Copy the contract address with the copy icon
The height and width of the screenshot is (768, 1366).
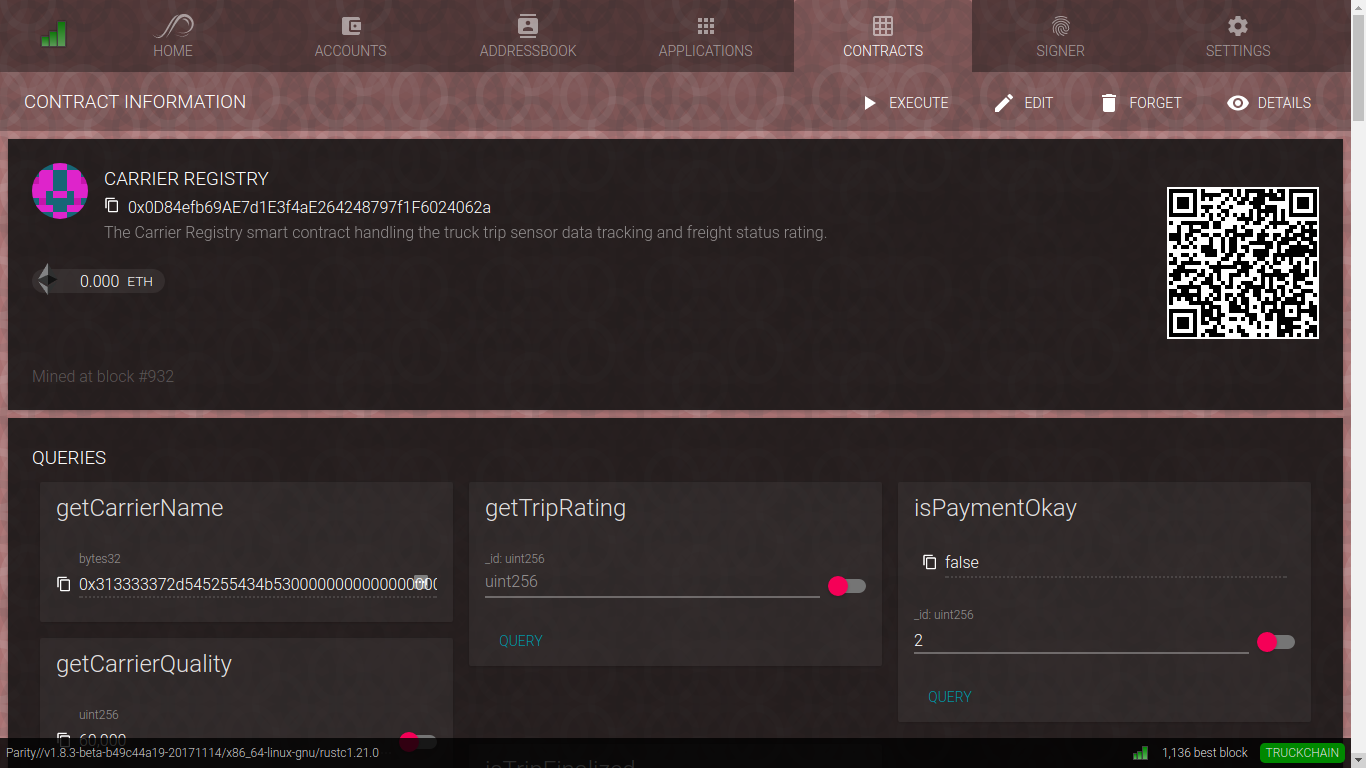[x=112, y=206]
